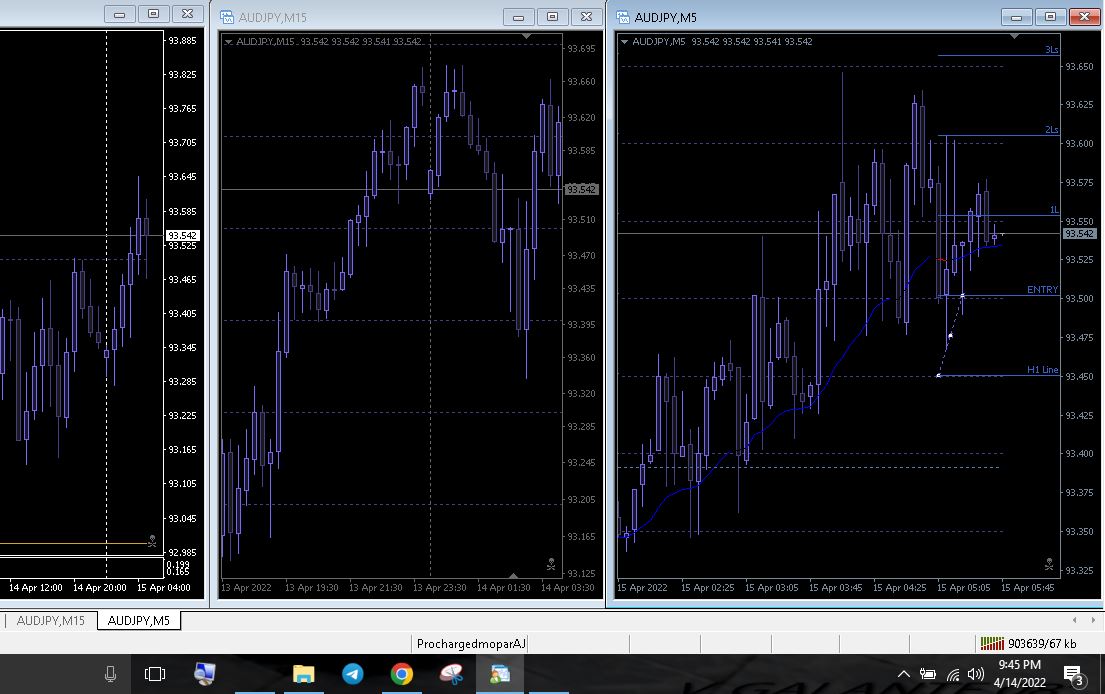Screen dimensions: 1105x694
Task: Maximize the AUDJPY,M5 chart window
Action: pos(1050,17)
